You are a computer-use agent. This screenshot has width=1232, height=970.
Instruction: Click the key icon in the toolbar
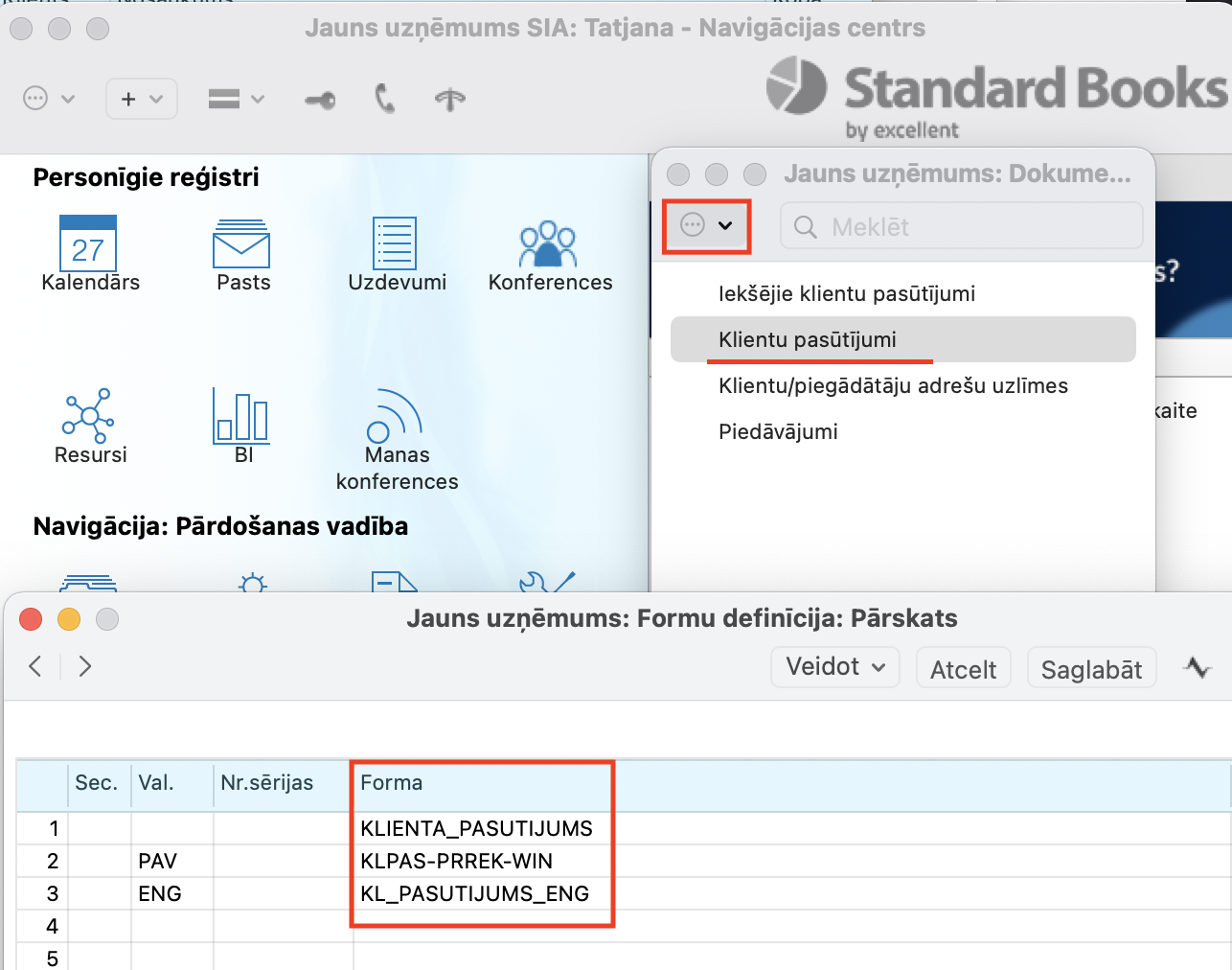coord(320,100)
